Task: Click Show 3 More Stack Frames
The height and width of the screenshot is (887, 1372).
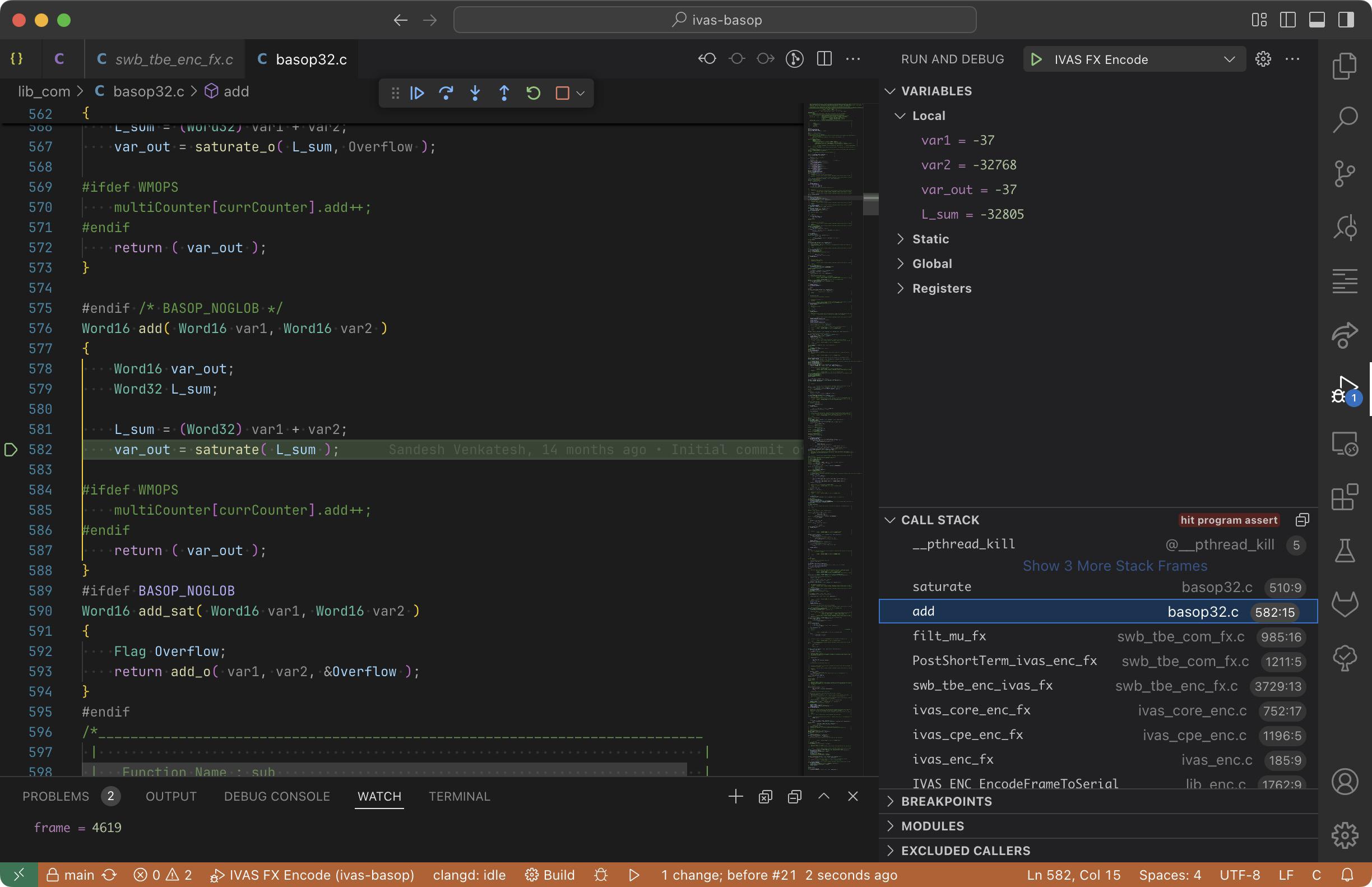Action: [x=1115, y=566]
